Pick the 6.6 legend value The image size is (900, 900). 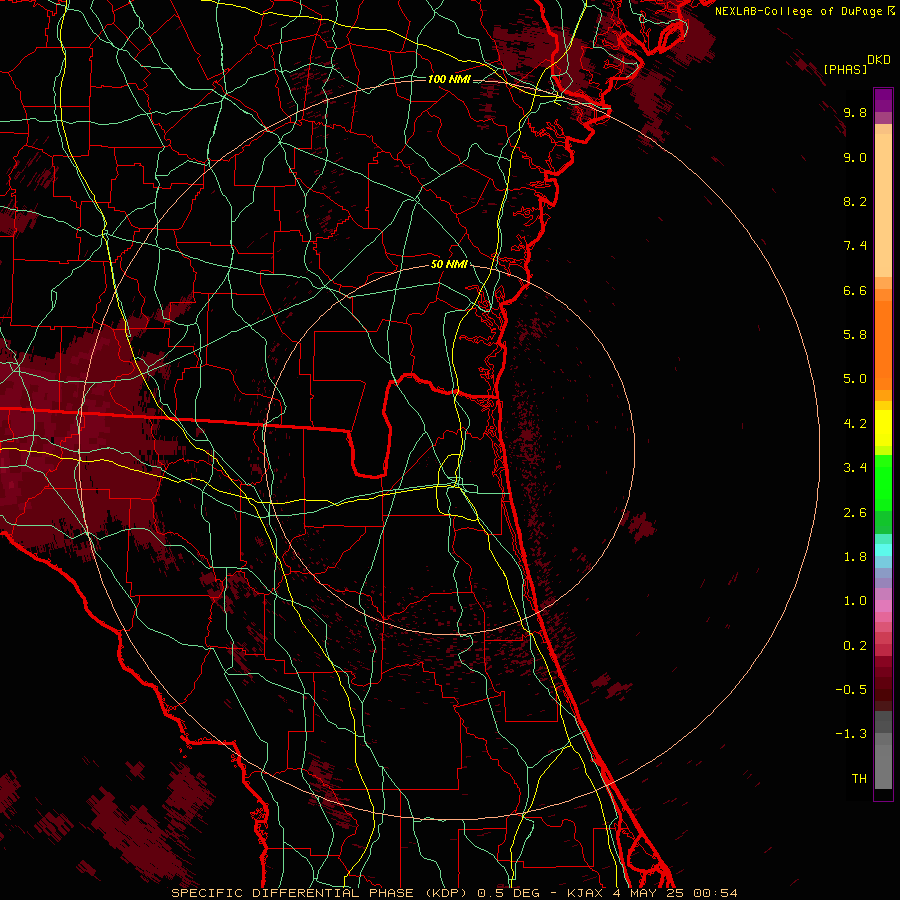point(855,291)
